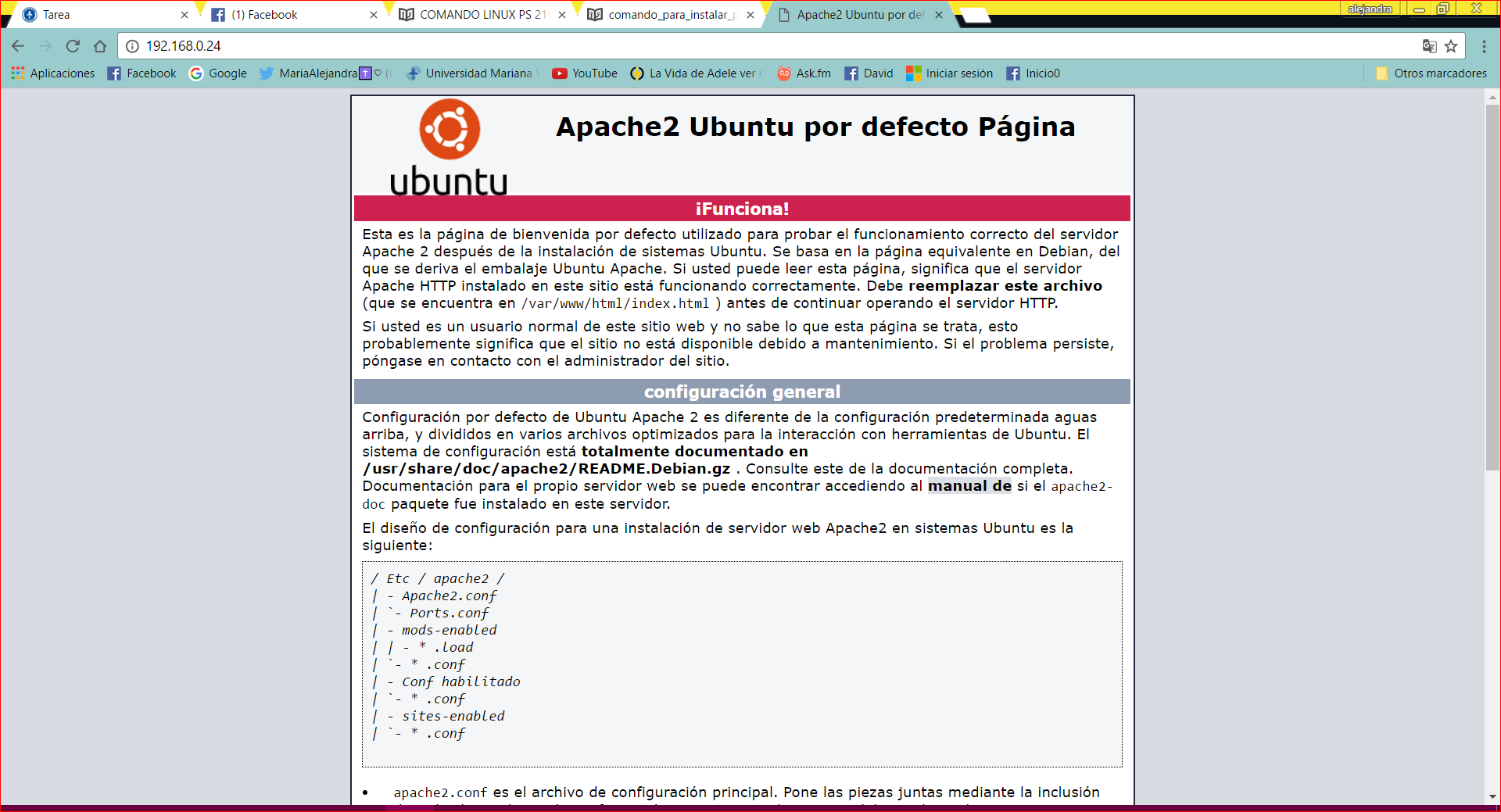Image resolution: width=1501 pixels, height=812 pixels.
Task: Open the Iniciar sesión bookmark
Action: click(949, 73)
